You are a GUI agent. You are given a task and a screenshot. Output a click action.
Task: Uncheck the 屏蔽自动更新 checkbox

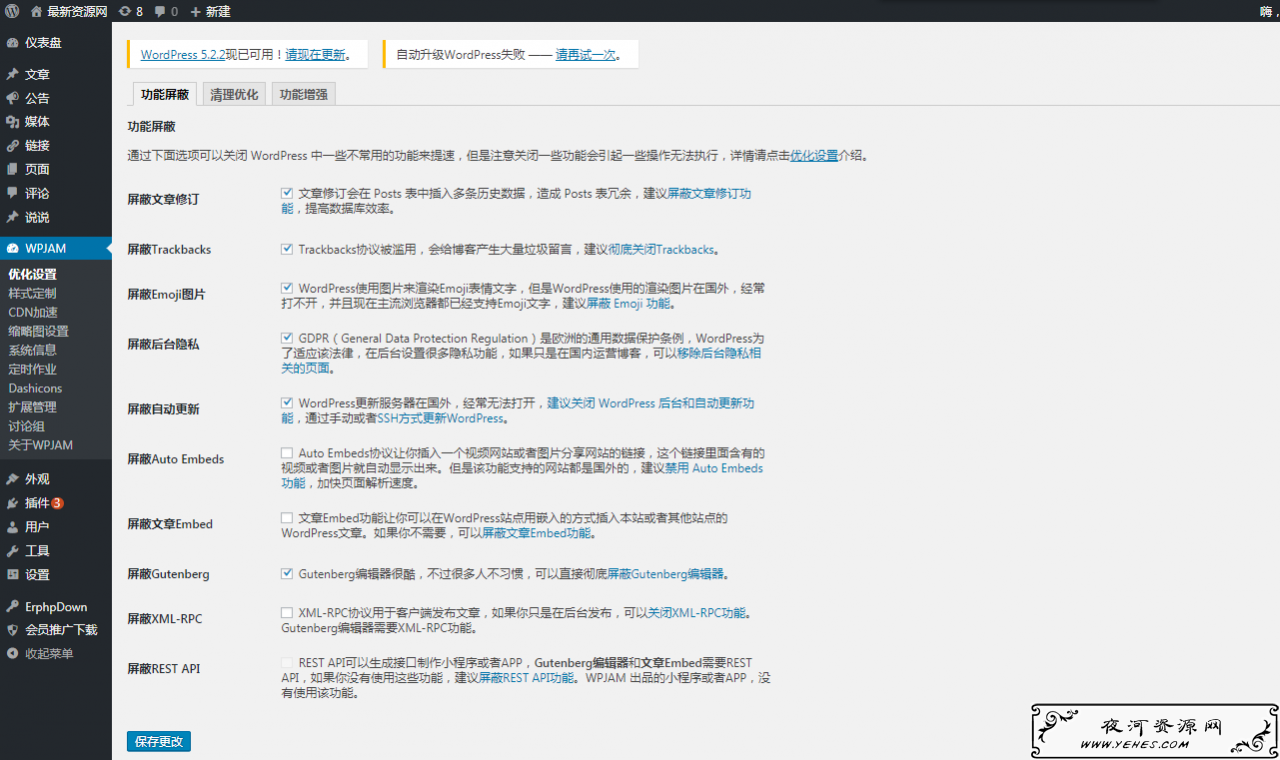(x=287, y=403)
